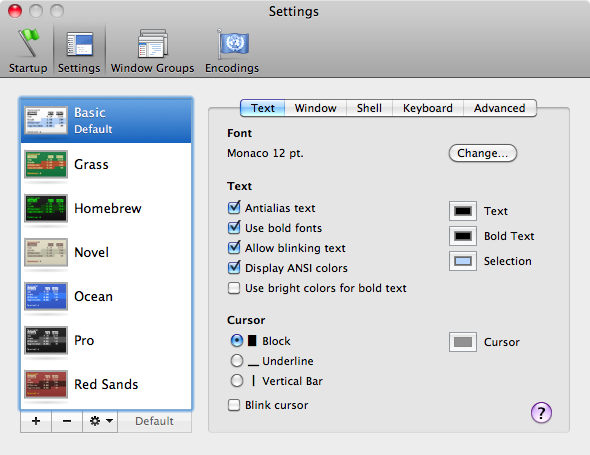590x455 pixels.
Task: Select the Pro profile name
Action: coord(84,340)
